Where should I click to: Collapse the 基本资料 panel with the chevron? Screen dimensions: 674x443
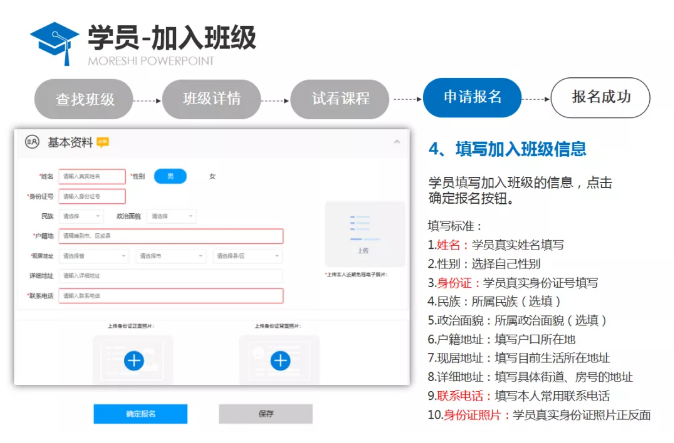point(397,142)
